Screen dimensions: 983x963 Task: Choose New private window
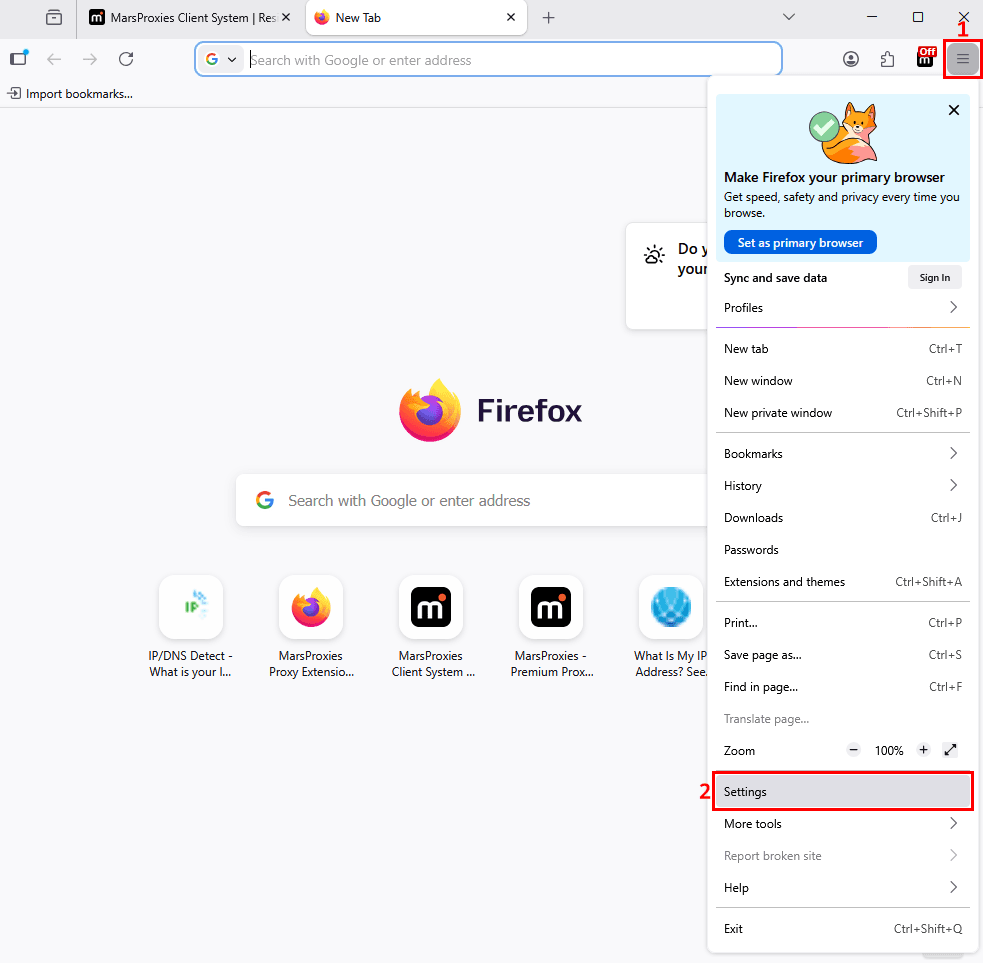(x=843, y=413)
